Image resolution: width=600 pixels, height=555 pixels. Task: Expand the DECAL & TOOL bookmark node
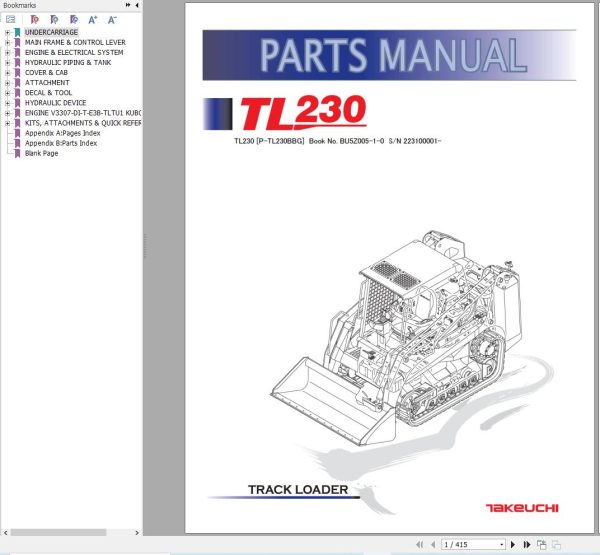click(7, 93)
